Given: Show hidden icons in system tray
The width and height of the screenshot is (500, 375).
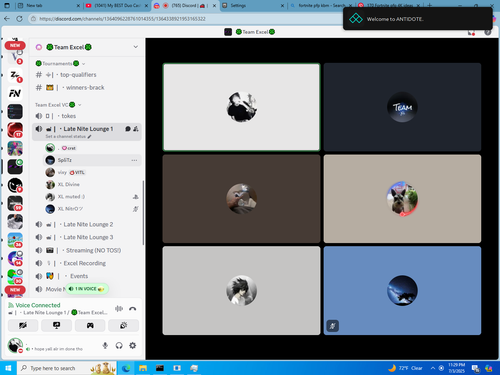Looking at the screenshot, I should 433,368.
